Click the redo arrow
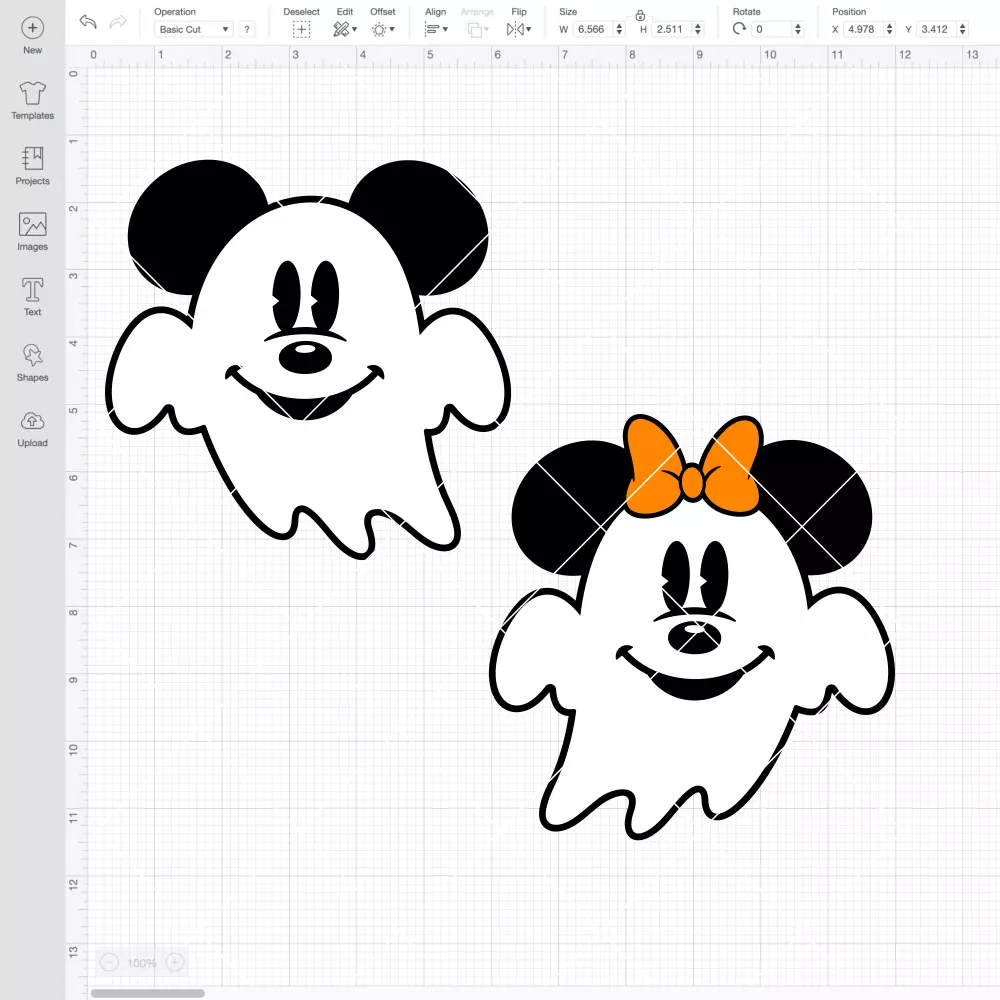The width and height of the screenshot is (1000, 1000). [118, 22]
